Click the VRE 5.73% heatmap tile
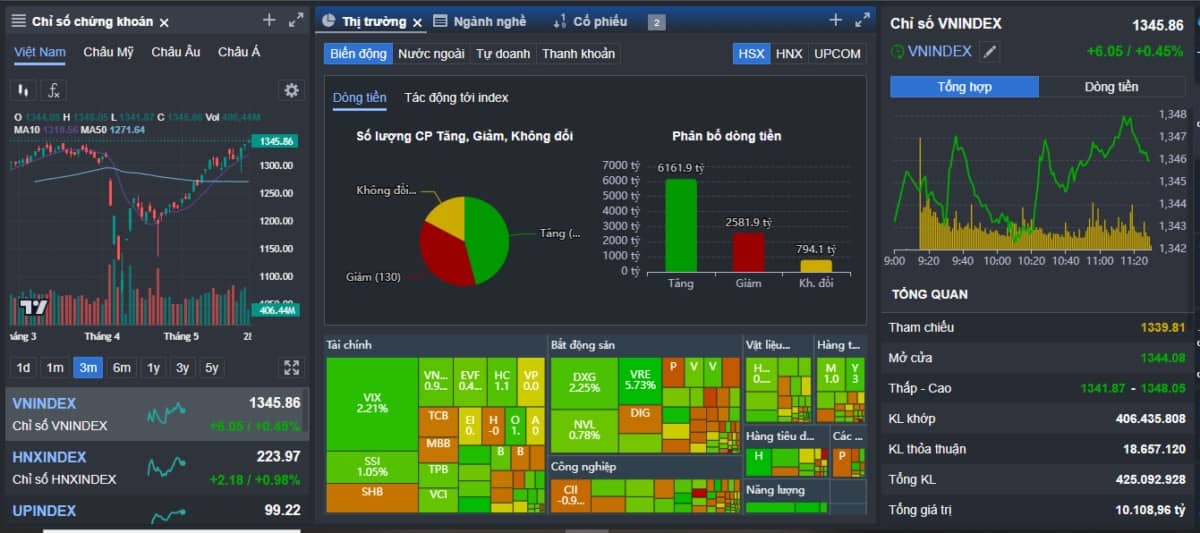Screen dimensions: 1200x533 640,381
